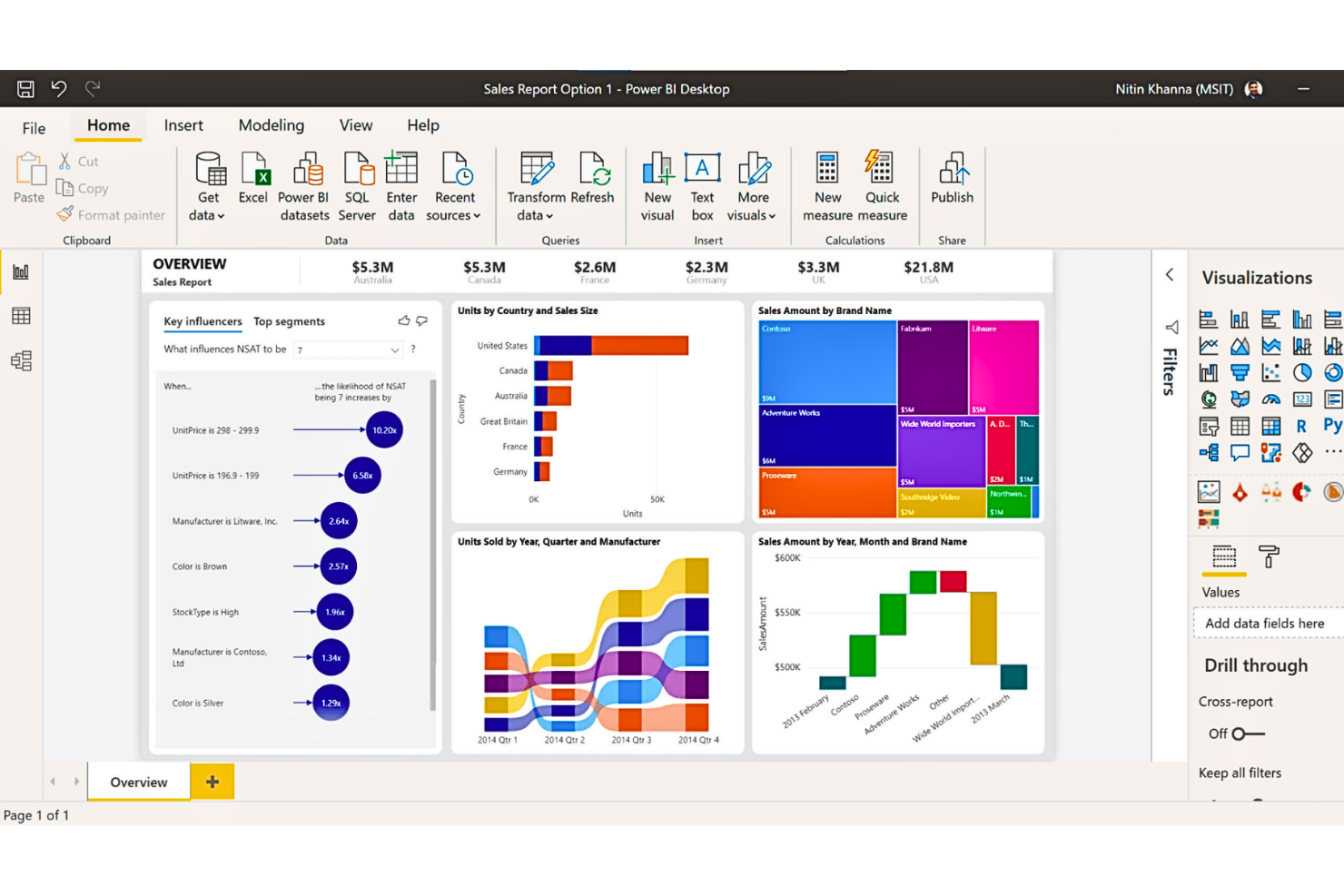Viewport: 1344px width, 896px height.
Task: Select the funnel visualization
Action: click(1240, 372)
